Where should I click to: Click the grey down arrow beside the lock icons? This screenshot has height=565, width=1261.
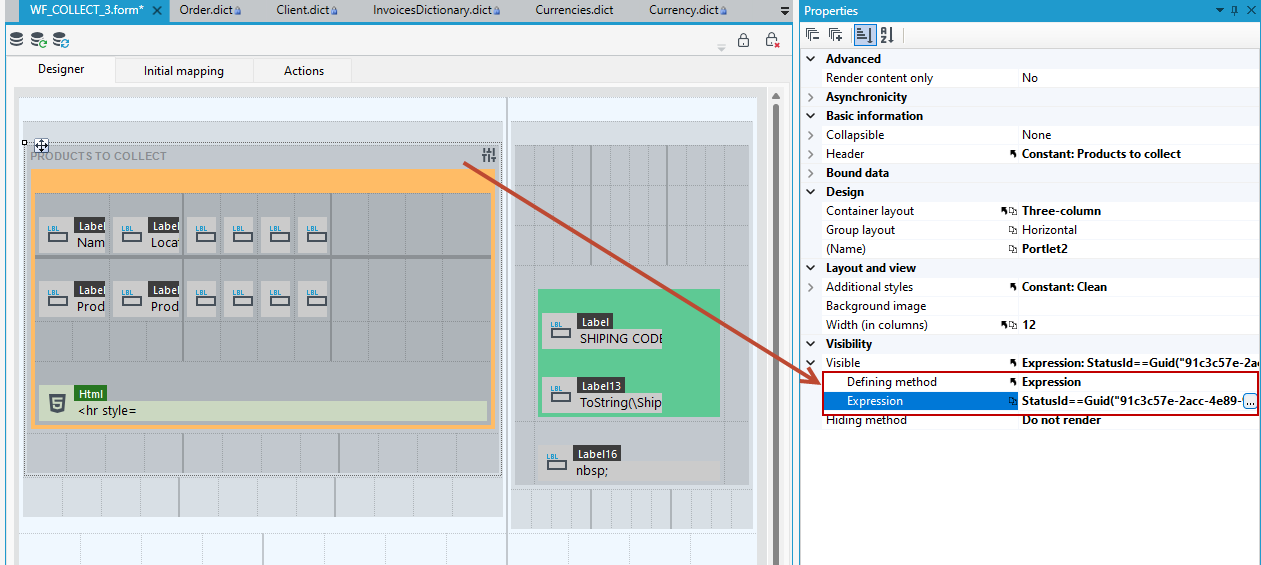[x=721, y=47]
